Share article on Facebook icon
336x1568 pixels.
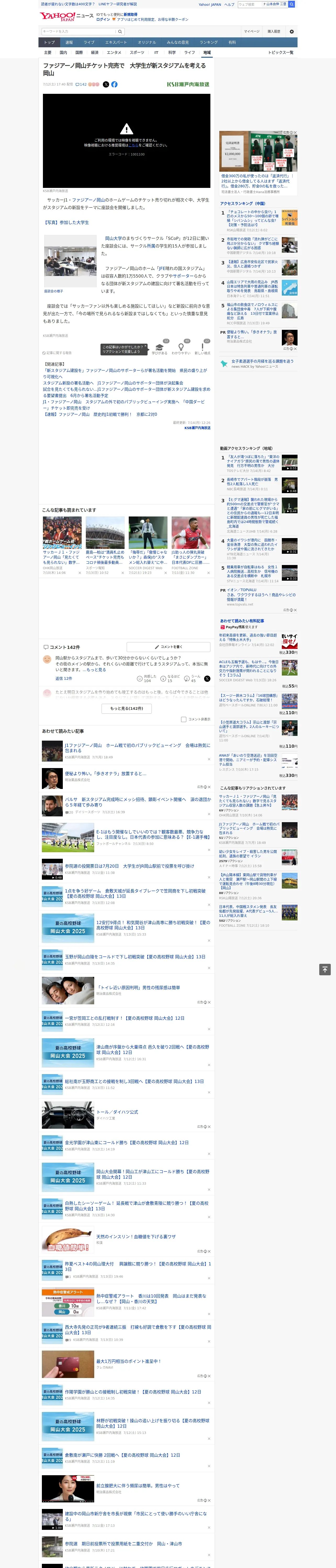[114, 85]
